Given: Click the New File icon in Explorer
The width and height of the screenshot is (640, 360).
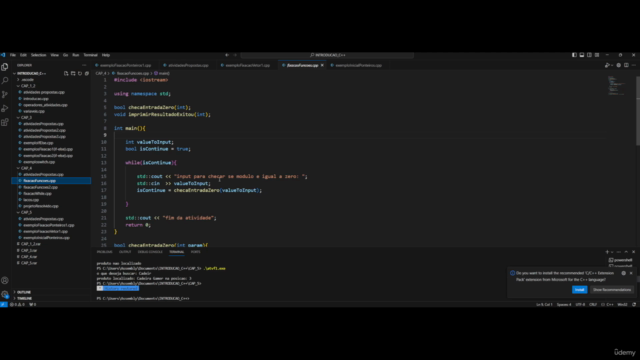Looking at the screenshot, I should point(66,73).
